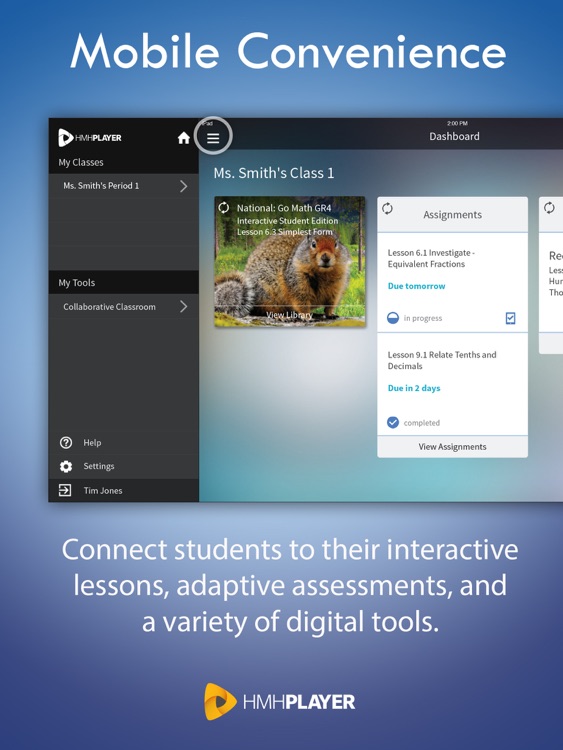Click the Help question mark icon

pos(66,442)
